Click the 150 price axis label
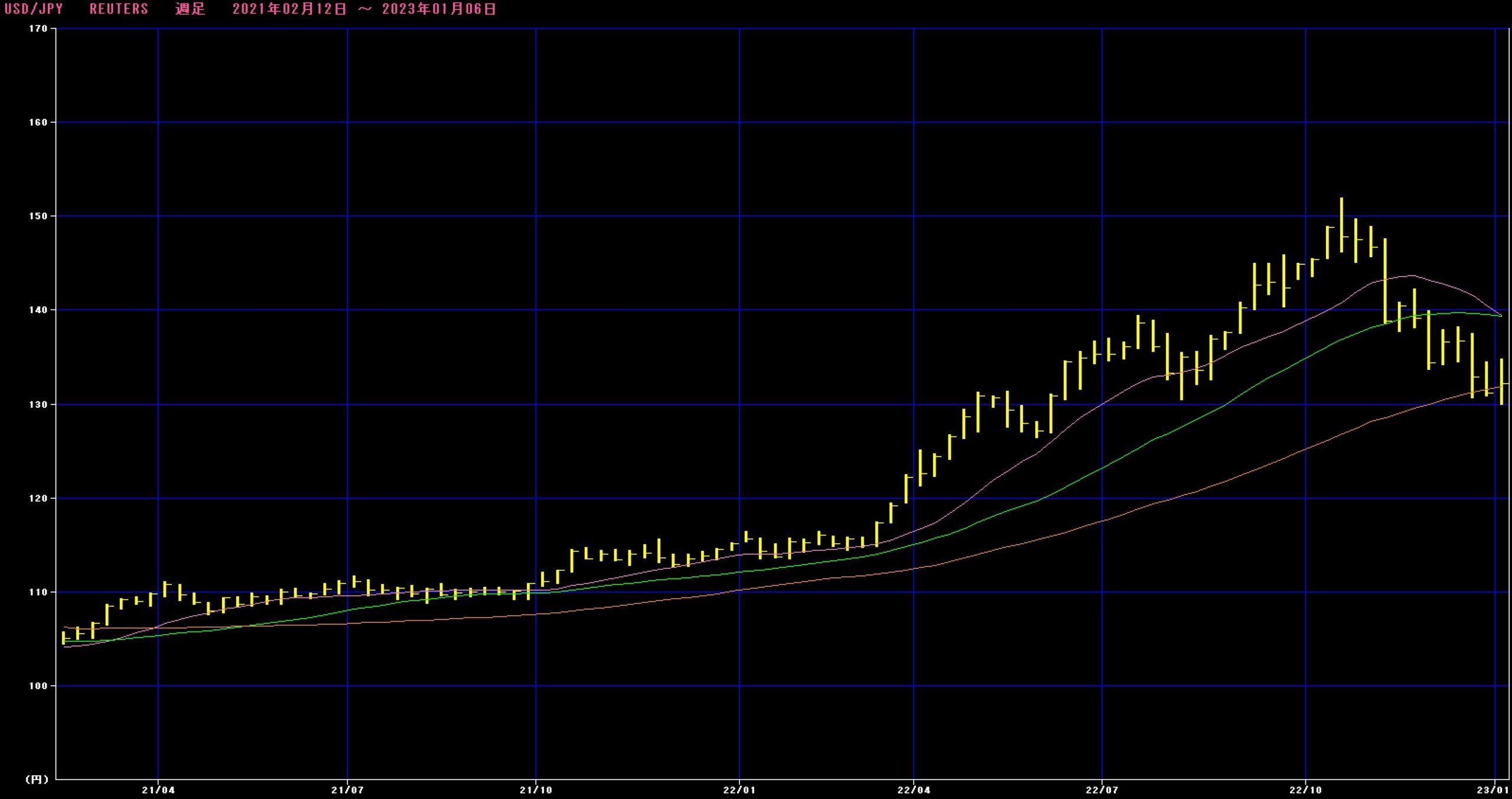 [38, 216]
